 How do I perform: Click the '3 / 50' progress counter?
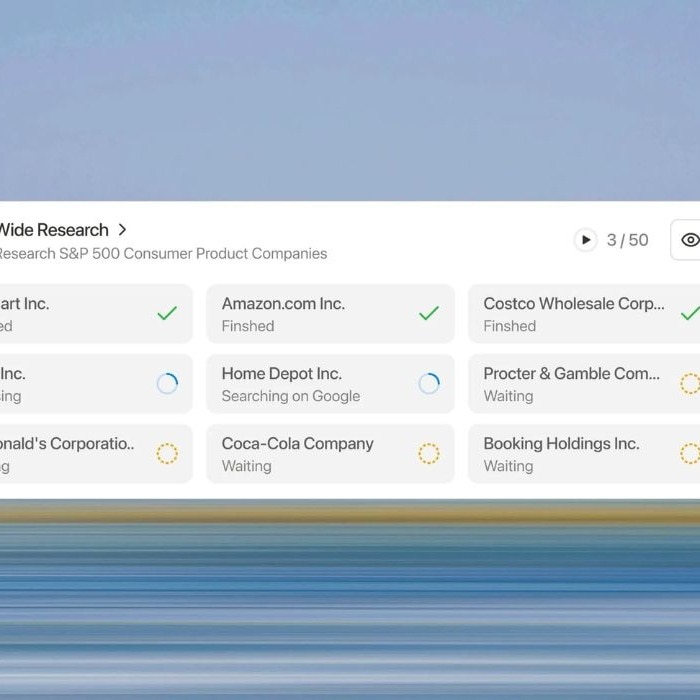coord(627,240)
